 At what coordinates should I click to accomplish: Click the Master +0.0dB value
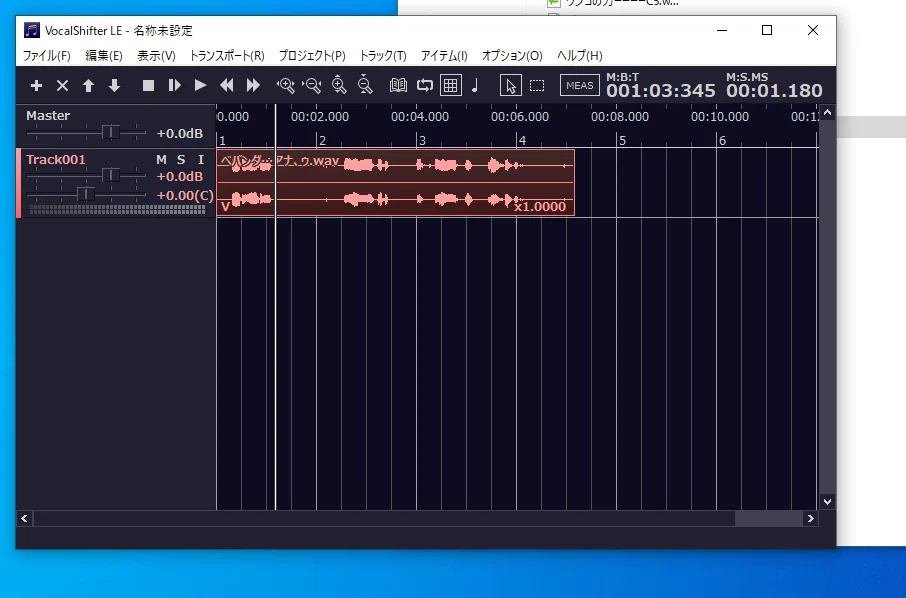tap(180, 133)
